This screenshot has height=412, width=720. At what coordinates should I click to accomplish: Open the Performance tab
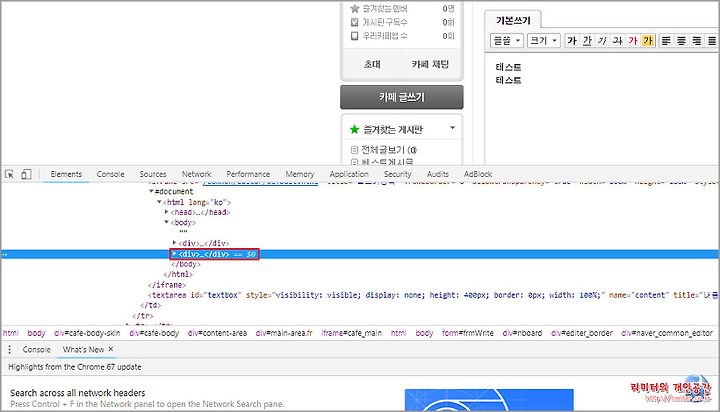point(248,174)
